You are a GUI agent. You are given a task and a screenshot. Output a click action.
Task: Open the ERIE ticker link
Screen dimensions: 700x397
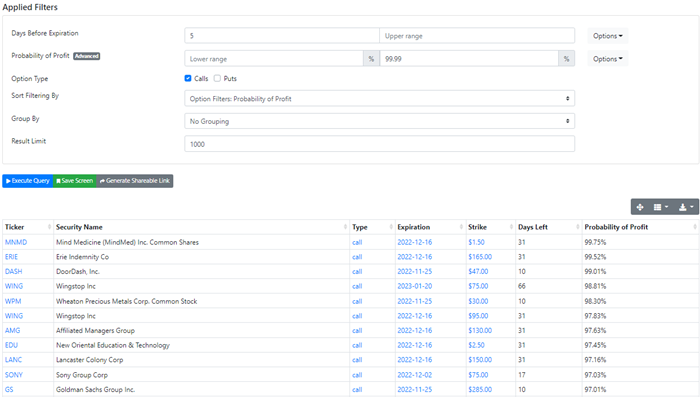click(x=12, y=257)
